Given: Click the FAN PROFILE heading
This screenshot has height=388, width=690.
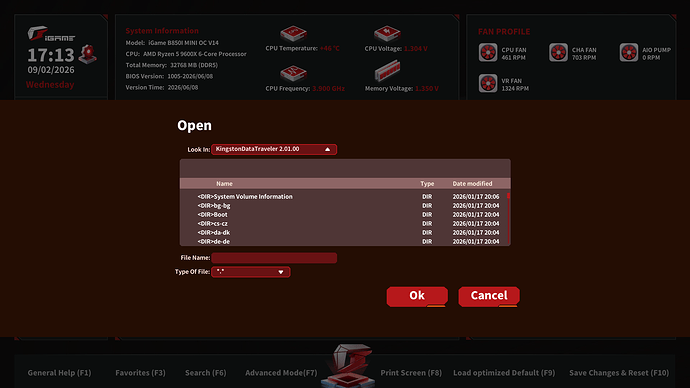Looking at the screenshot, I should (504, 32).
